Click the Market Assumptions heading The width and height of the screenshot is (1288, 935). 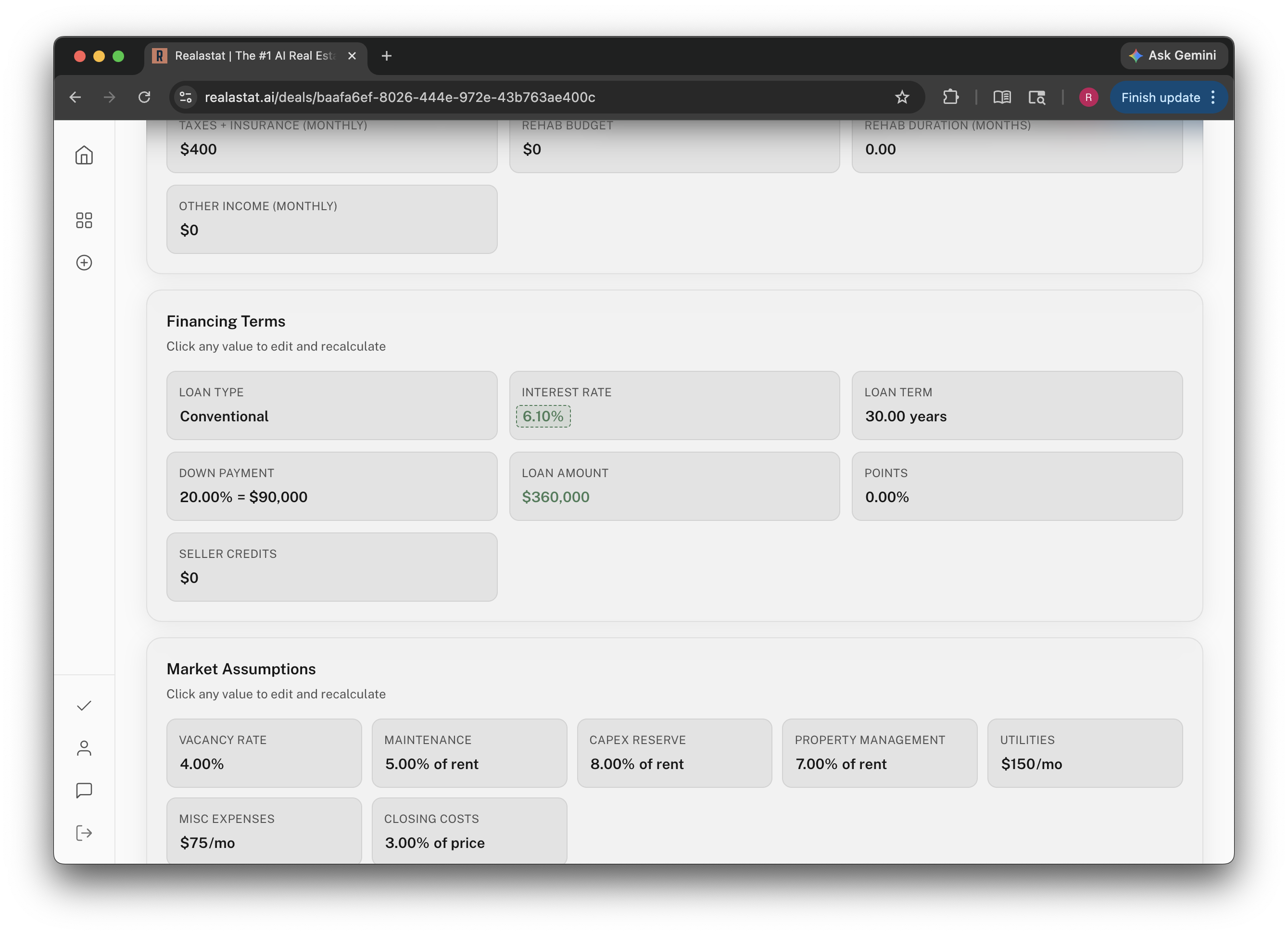(241, 669)
